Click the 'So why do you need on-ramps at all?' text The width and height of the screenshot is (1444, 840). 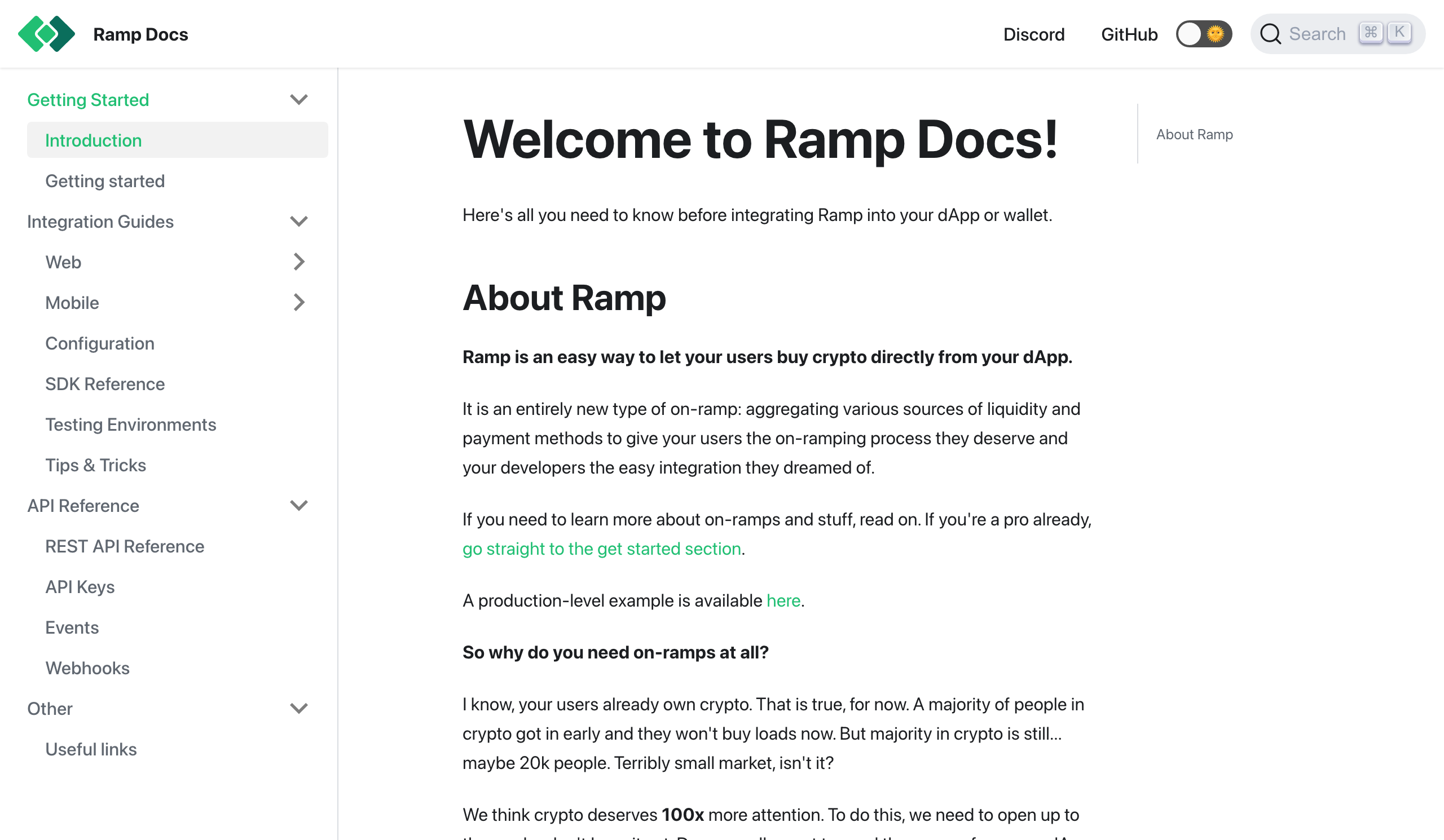point(615,652)
